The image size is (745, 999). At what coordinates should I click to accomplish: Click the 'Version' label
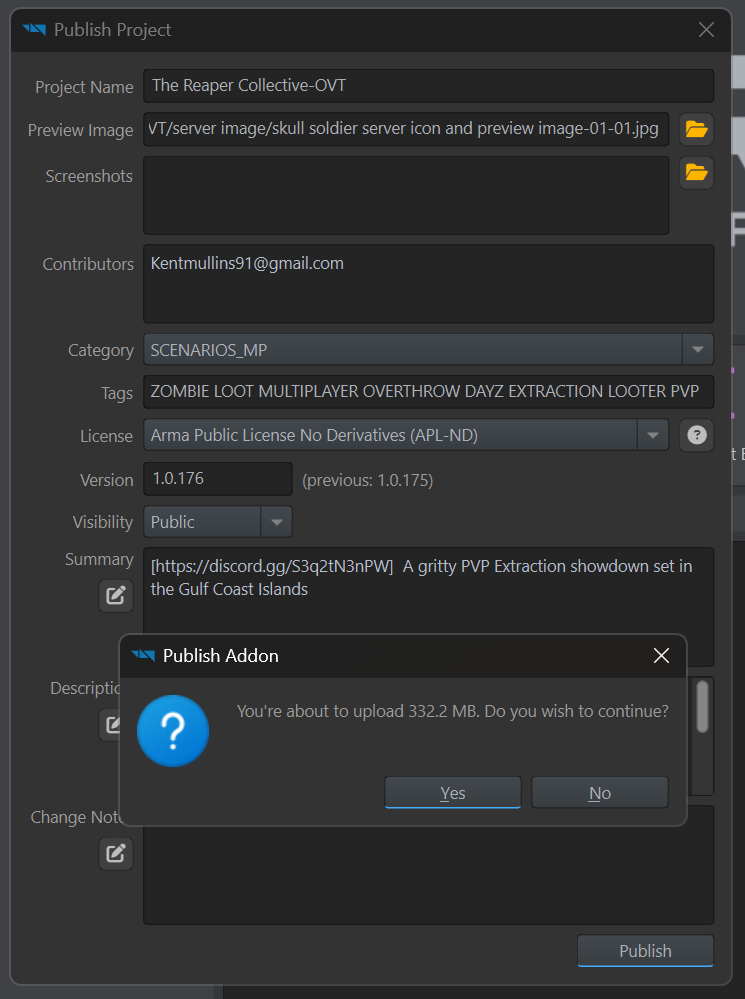click(106, 480)
